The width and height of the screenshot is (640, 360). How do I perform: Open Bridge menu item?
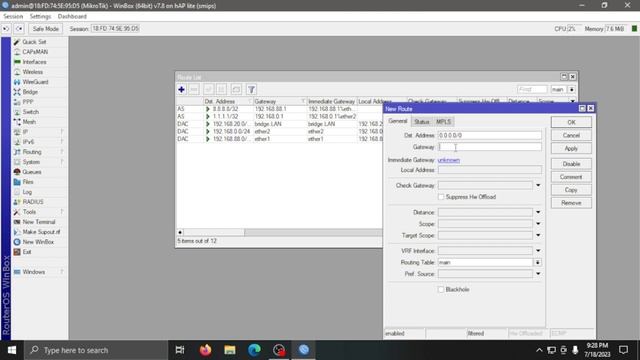point(30,92)
